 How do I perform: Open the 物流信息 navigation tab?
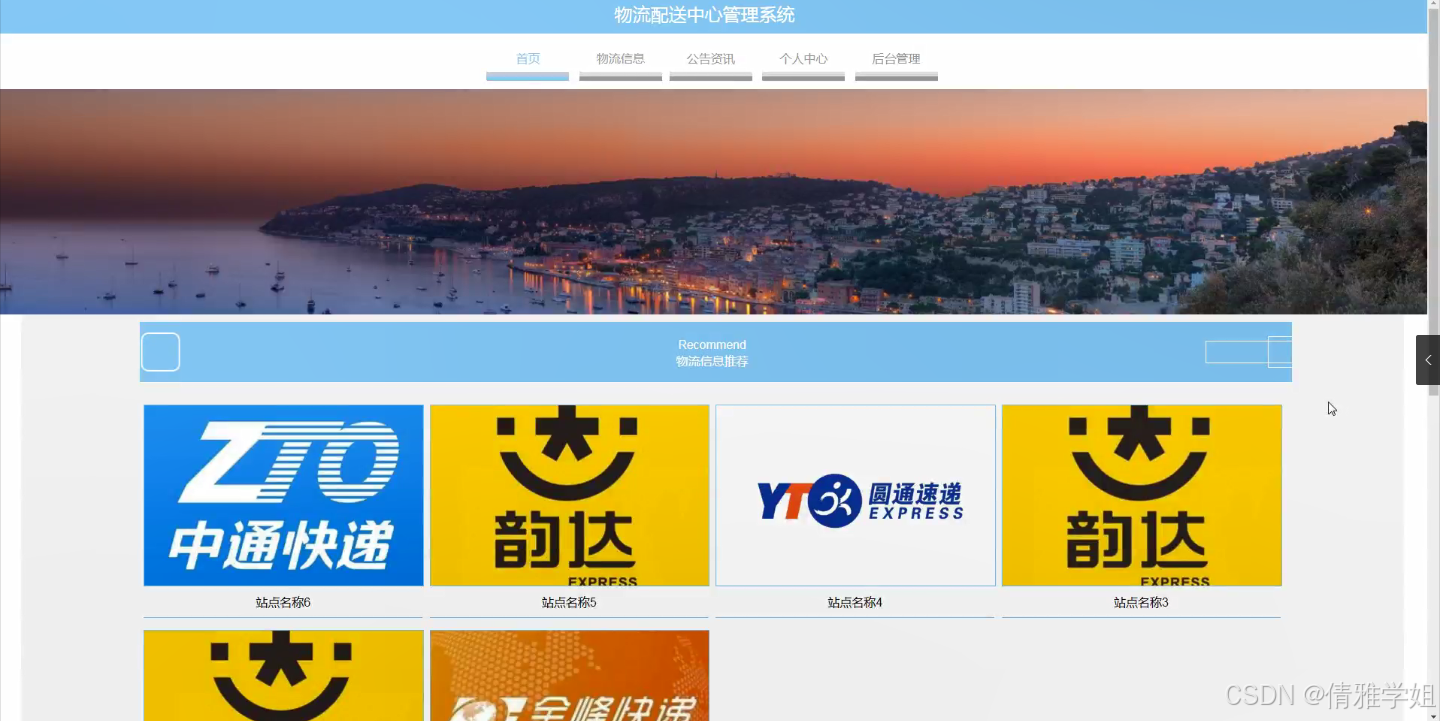click(620, 60)
